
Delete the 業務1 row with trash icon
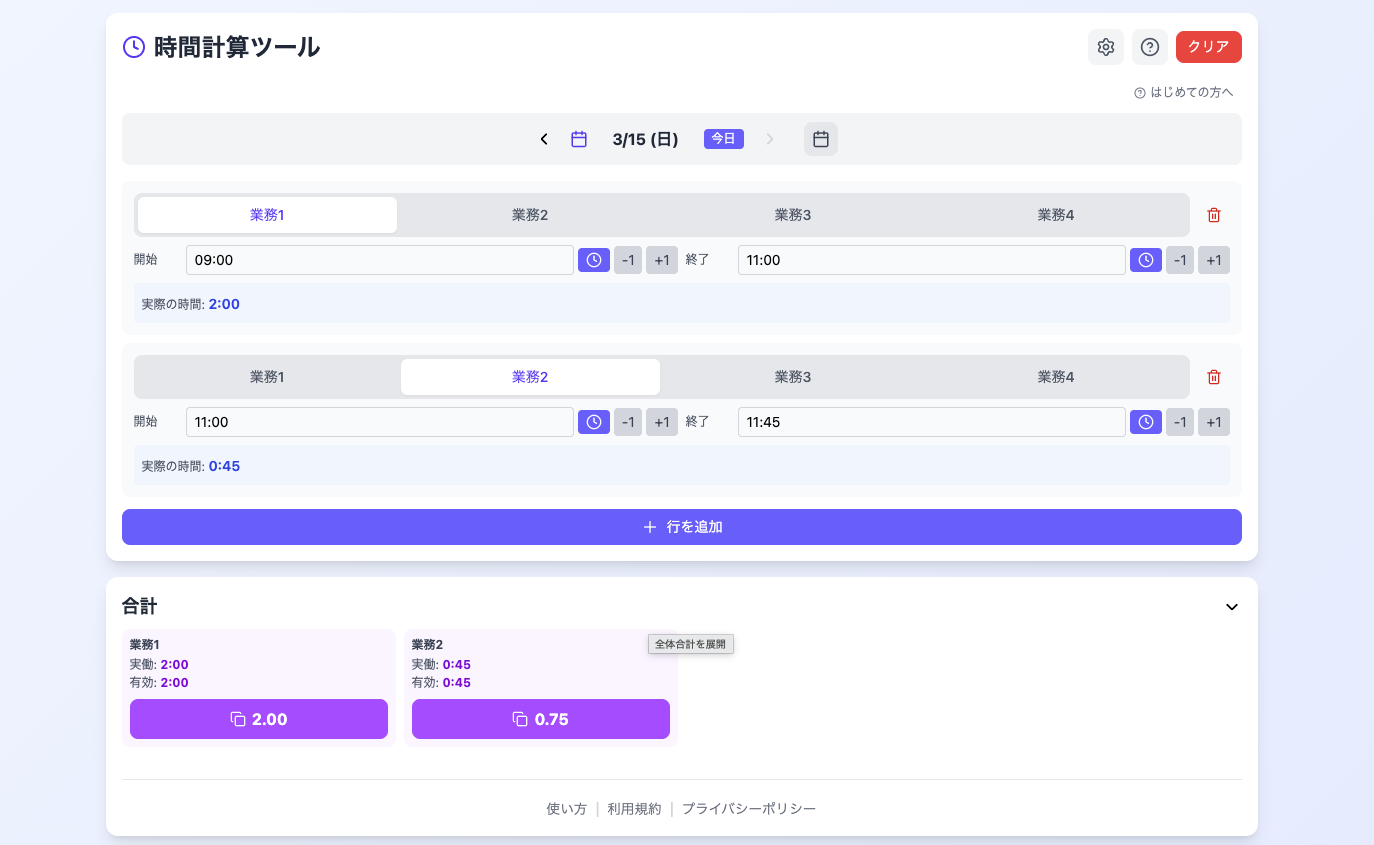pyautogui.click(x=1214, y=214)
